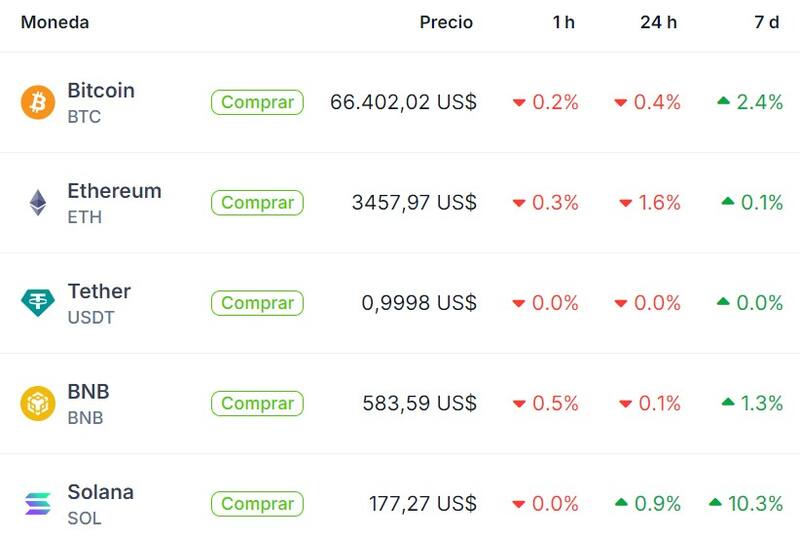Buy Tether with its Comprar button
This screenshot has width=800, height=539.
257,303
